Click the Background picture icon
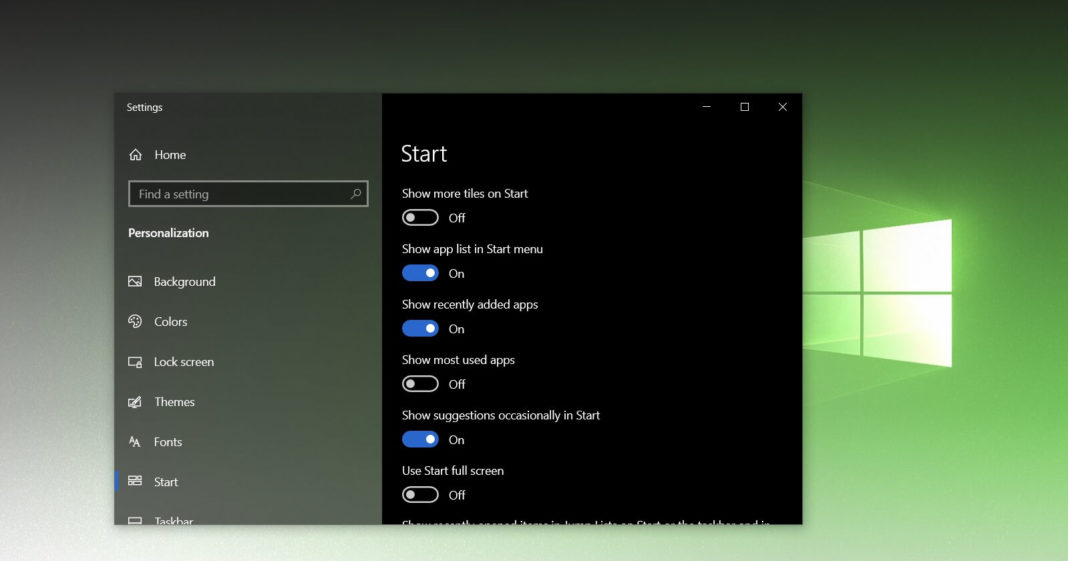This screenshot has height=561, width=1068. 135,281
